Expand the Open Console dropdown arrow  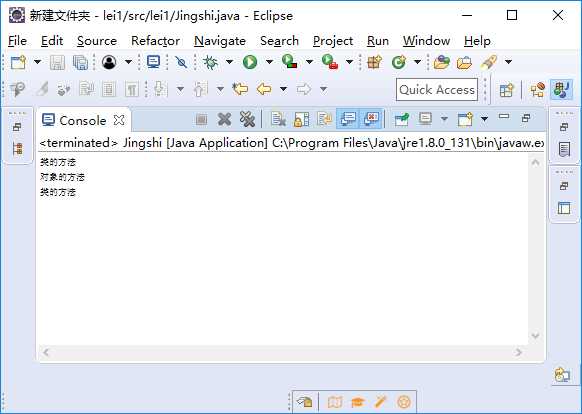pyautogui.click(x=484, y=119)
